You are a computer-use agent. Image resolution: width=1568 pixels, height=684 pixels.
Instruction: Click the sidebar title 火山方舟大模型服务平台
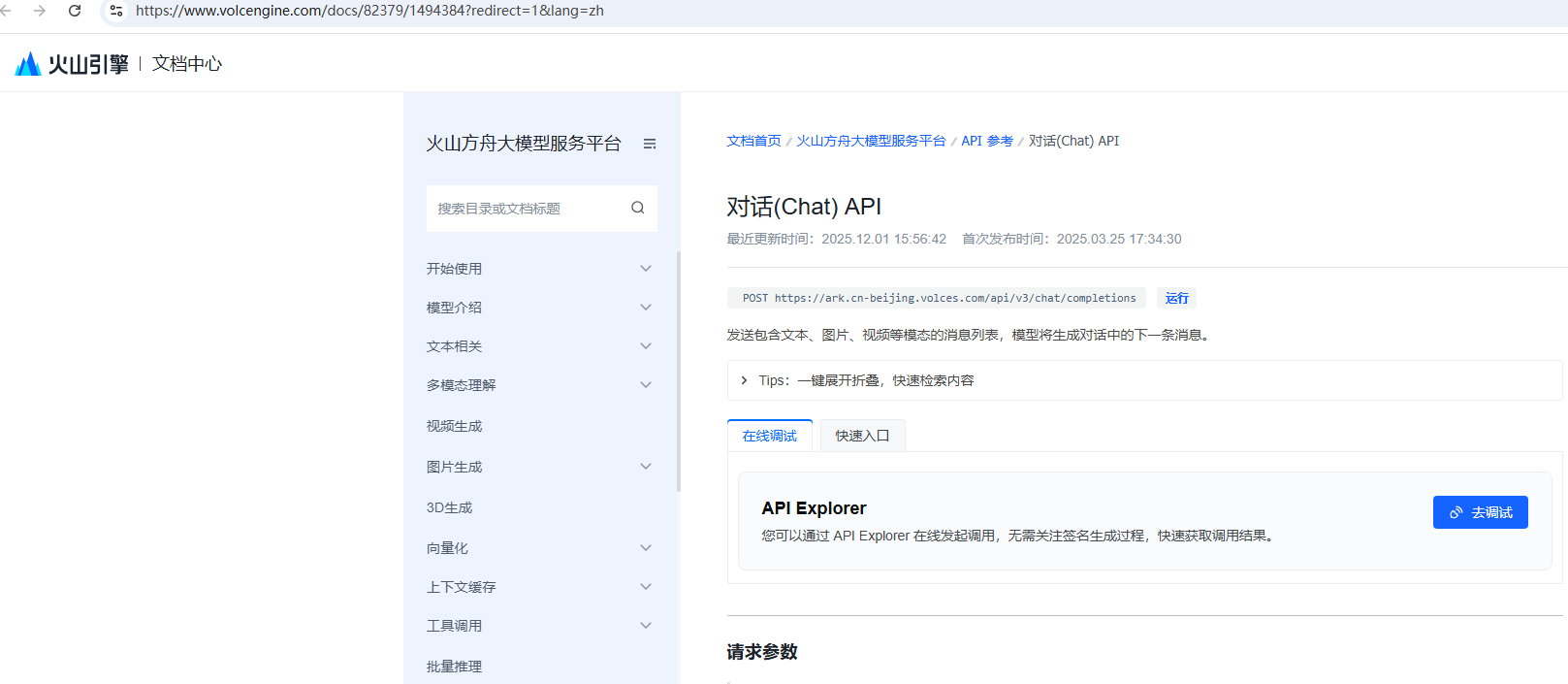524,144
